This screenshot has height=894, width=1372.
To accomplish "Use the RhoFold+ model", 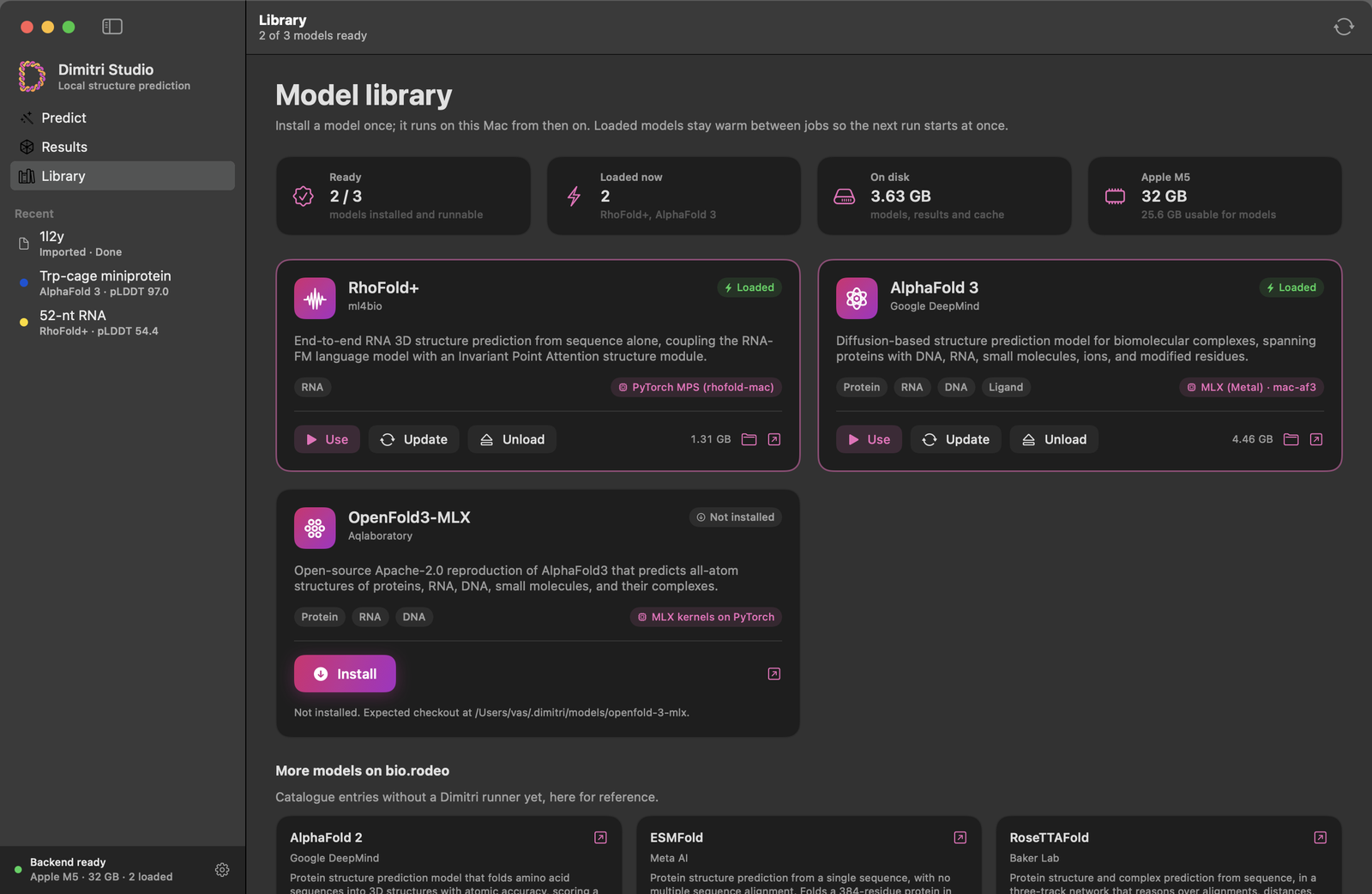I will pos(327,439).
